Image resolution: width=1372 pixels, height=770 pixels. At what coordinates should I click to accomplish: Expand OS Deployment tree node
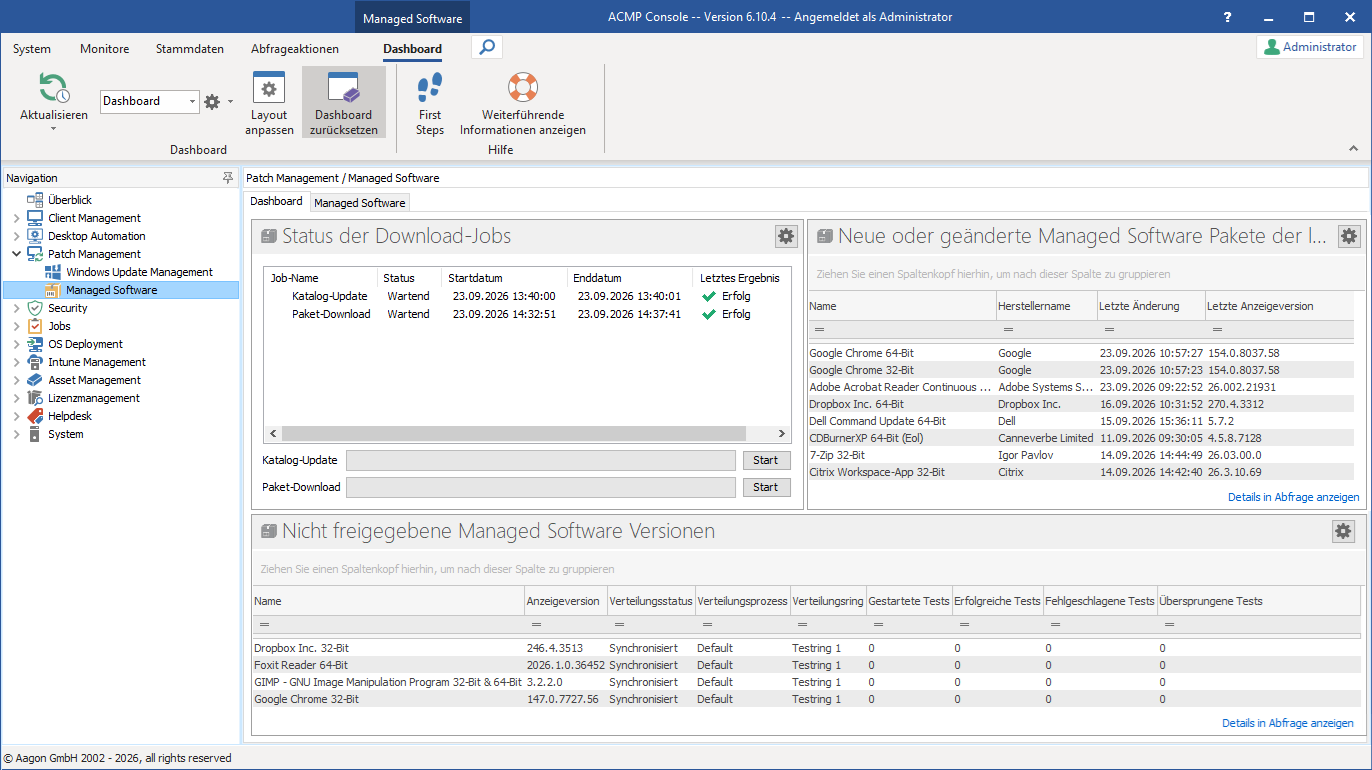pos(16,344)
